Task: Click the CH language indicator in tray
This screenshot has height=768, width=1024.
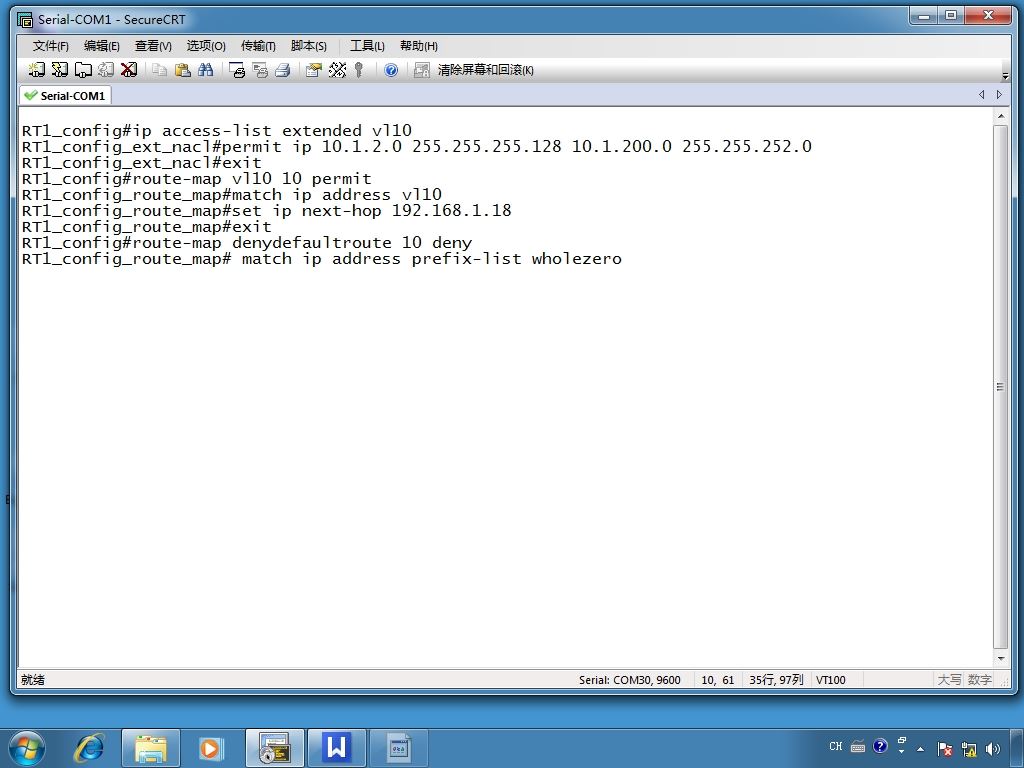Action: click(836, 746)
